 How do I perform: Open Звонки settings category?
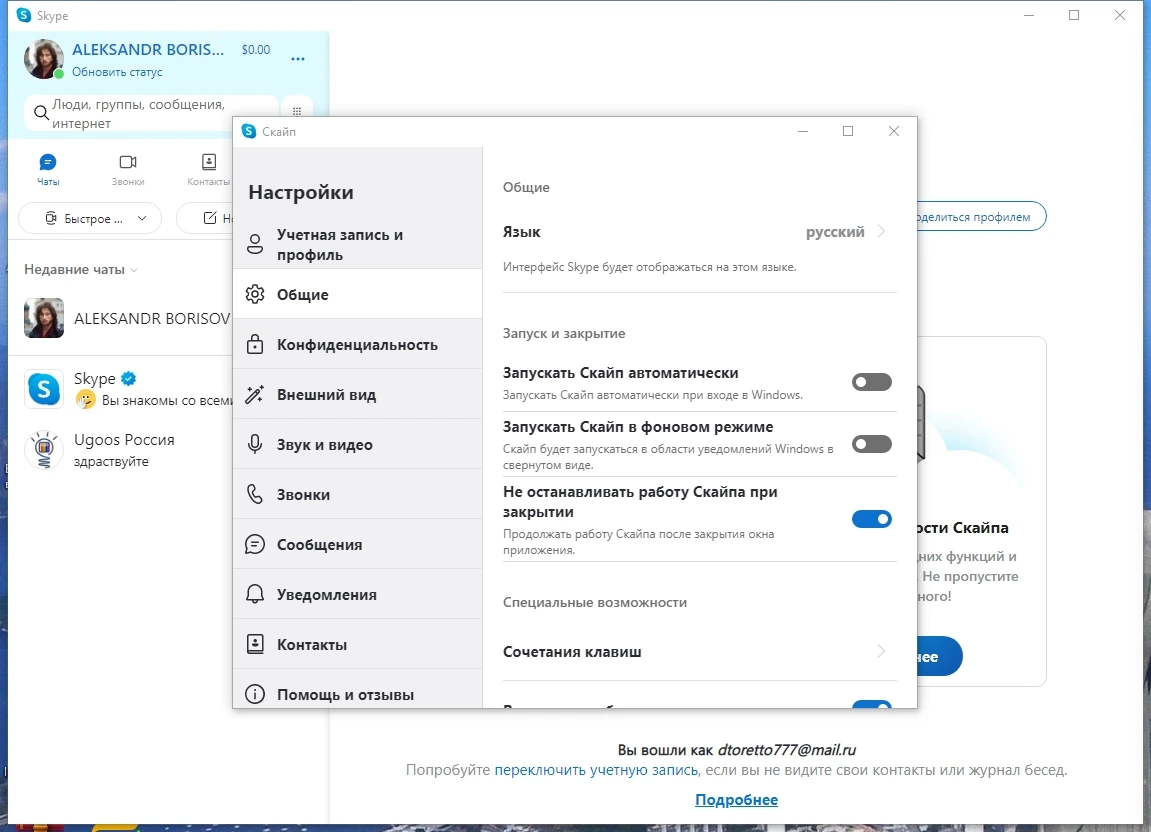[x=357, y=494]
